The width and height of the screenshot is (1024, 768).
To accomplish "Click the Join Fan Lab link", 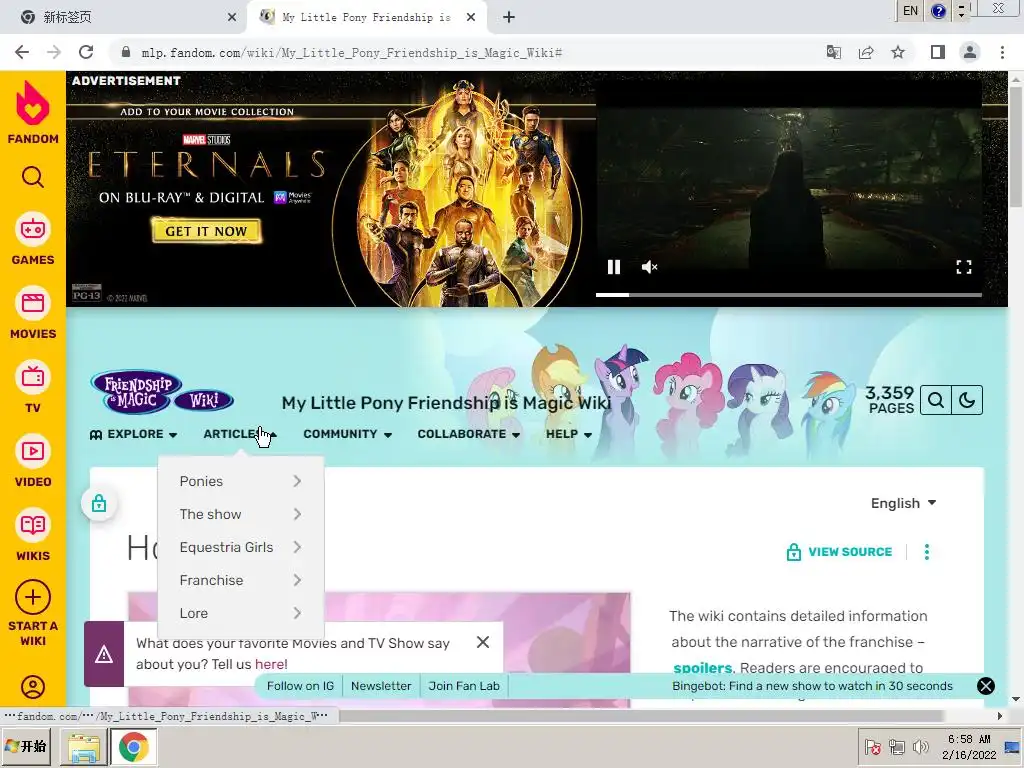I will coord(464,686).
